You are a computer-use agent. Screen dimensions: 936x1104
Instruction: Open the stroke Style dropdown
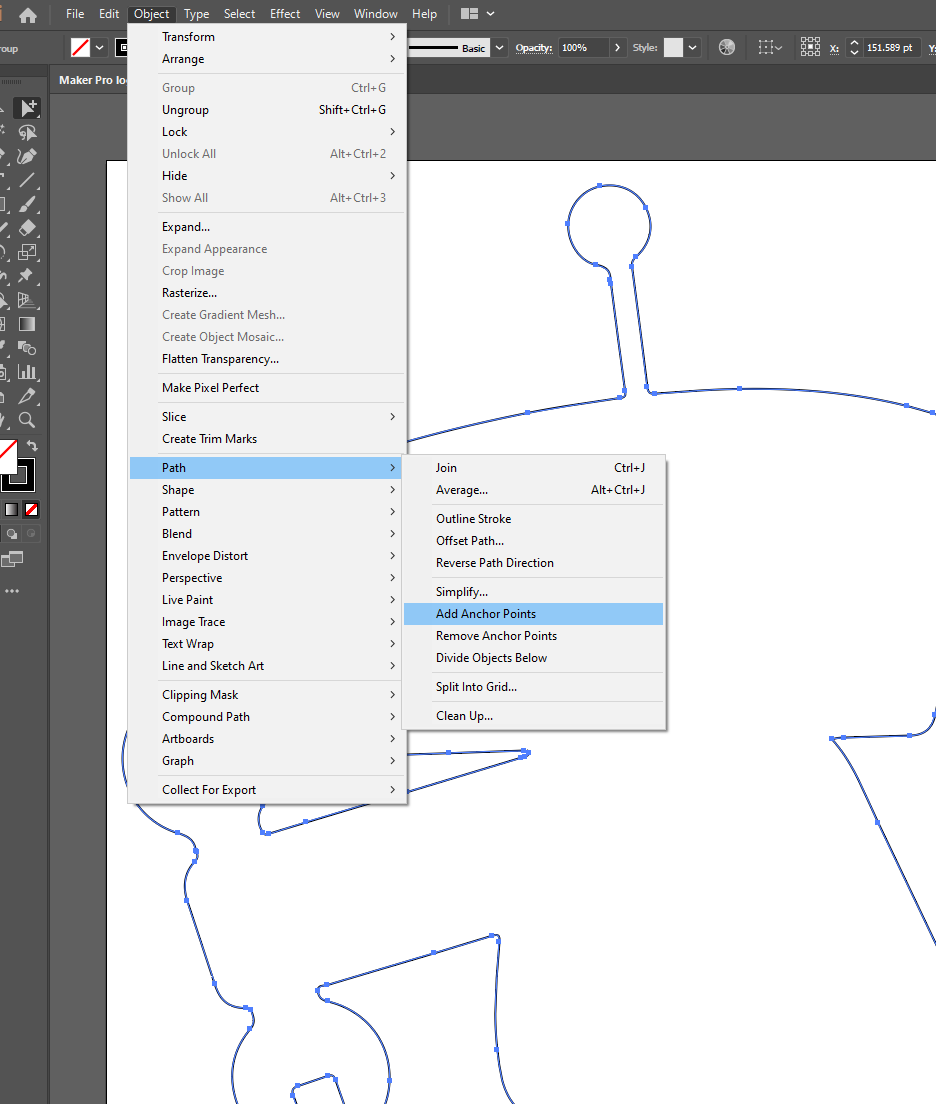691,47
